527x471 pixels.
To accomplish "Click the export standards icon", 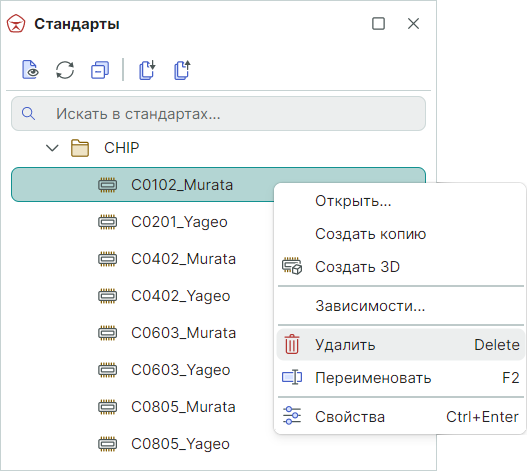I will click(x=182, y=70).
